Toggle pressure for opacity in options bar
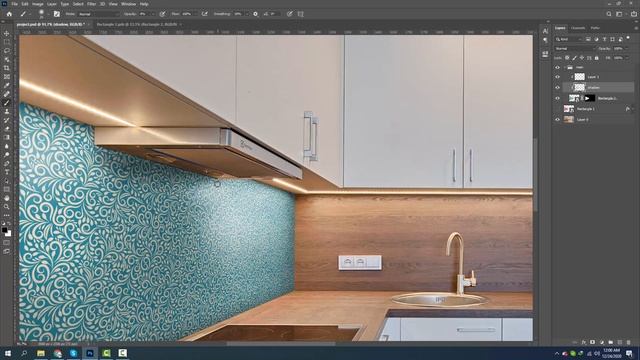640x360 pixels. pos(162,14)
